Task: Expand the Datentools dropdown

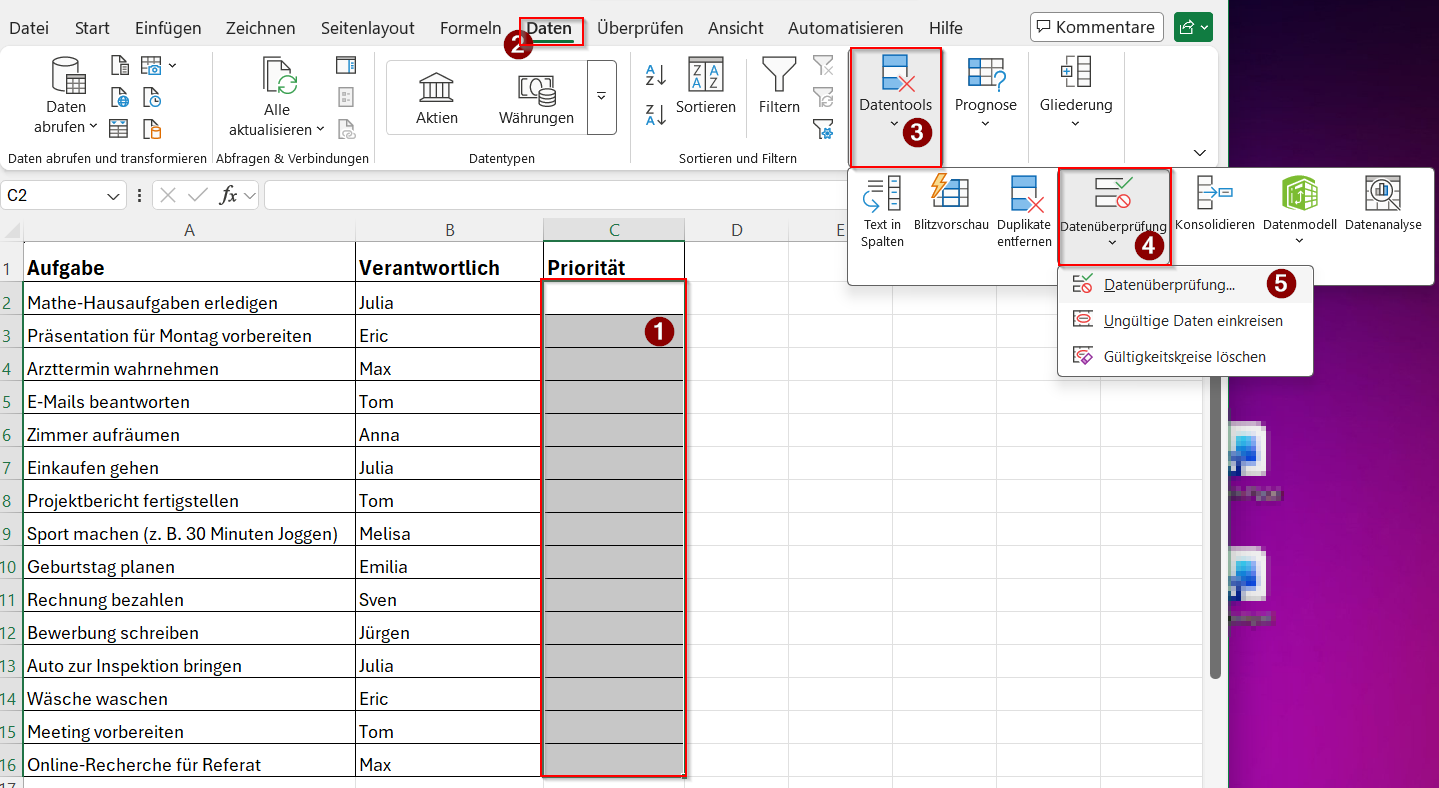Action: pyautogui.click(x=894, y=124)
